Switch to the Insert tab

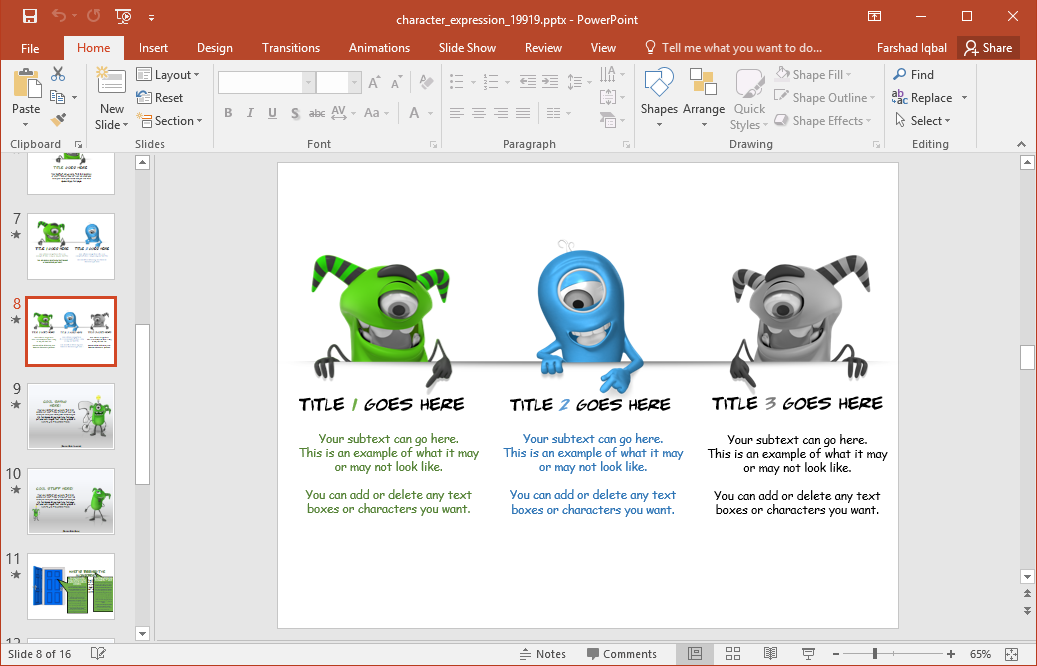[x=153, y=48]
